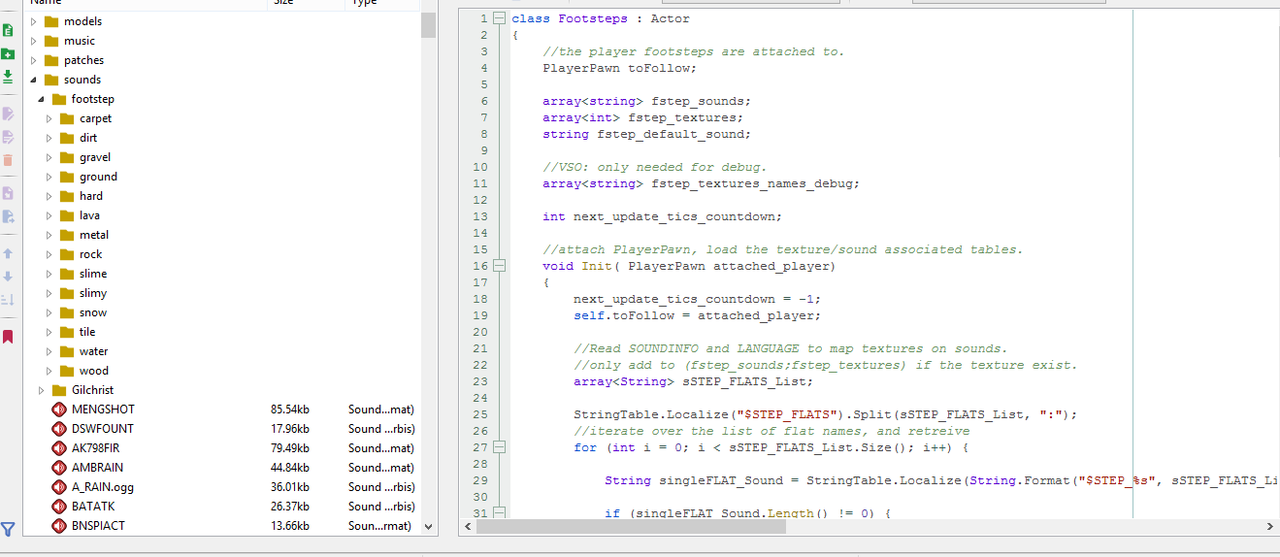Click the folder icon of footstep
The image size is (1280, 557).
click(x=59, y=99)
